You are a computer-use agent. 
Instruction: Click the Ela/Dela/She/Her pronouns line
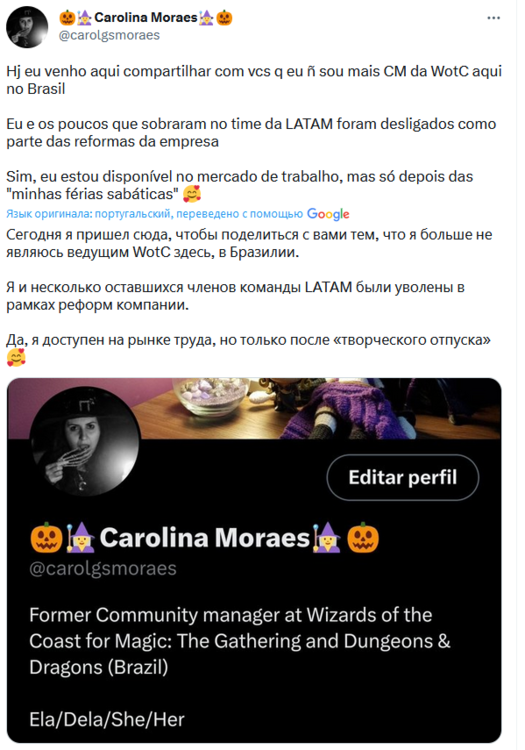coord(107,719)
